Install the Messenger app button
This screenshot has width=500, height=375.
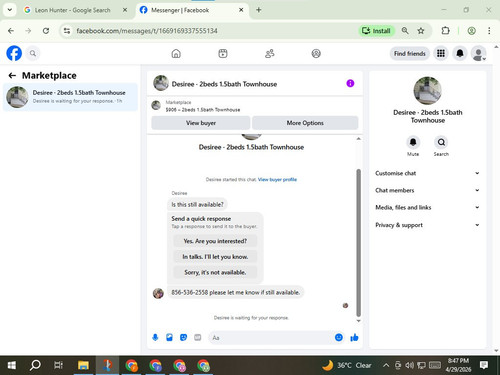tap(376, 31)
